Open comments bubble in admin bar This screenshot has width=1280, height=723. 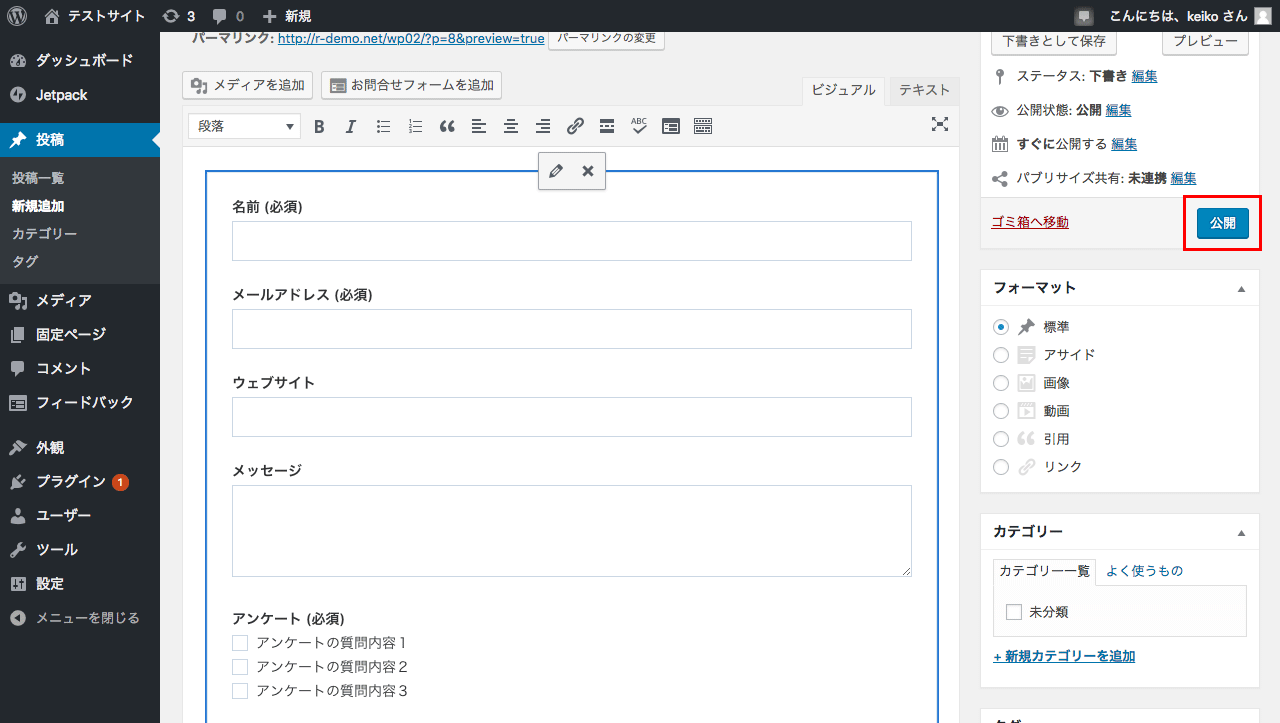point(228,16)
